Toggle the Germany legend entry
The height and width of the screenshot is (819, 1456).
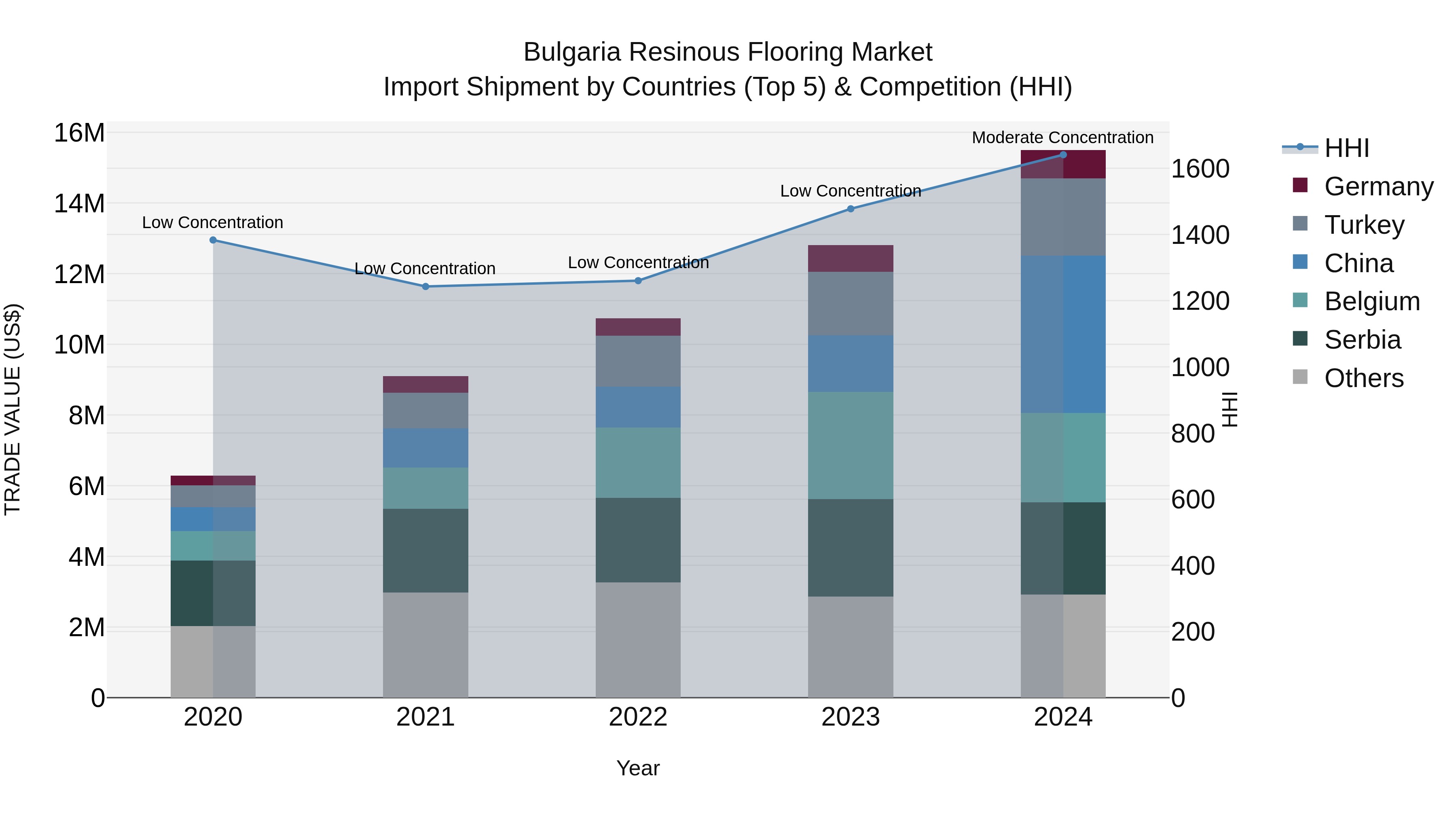(x=1363, y=186)
